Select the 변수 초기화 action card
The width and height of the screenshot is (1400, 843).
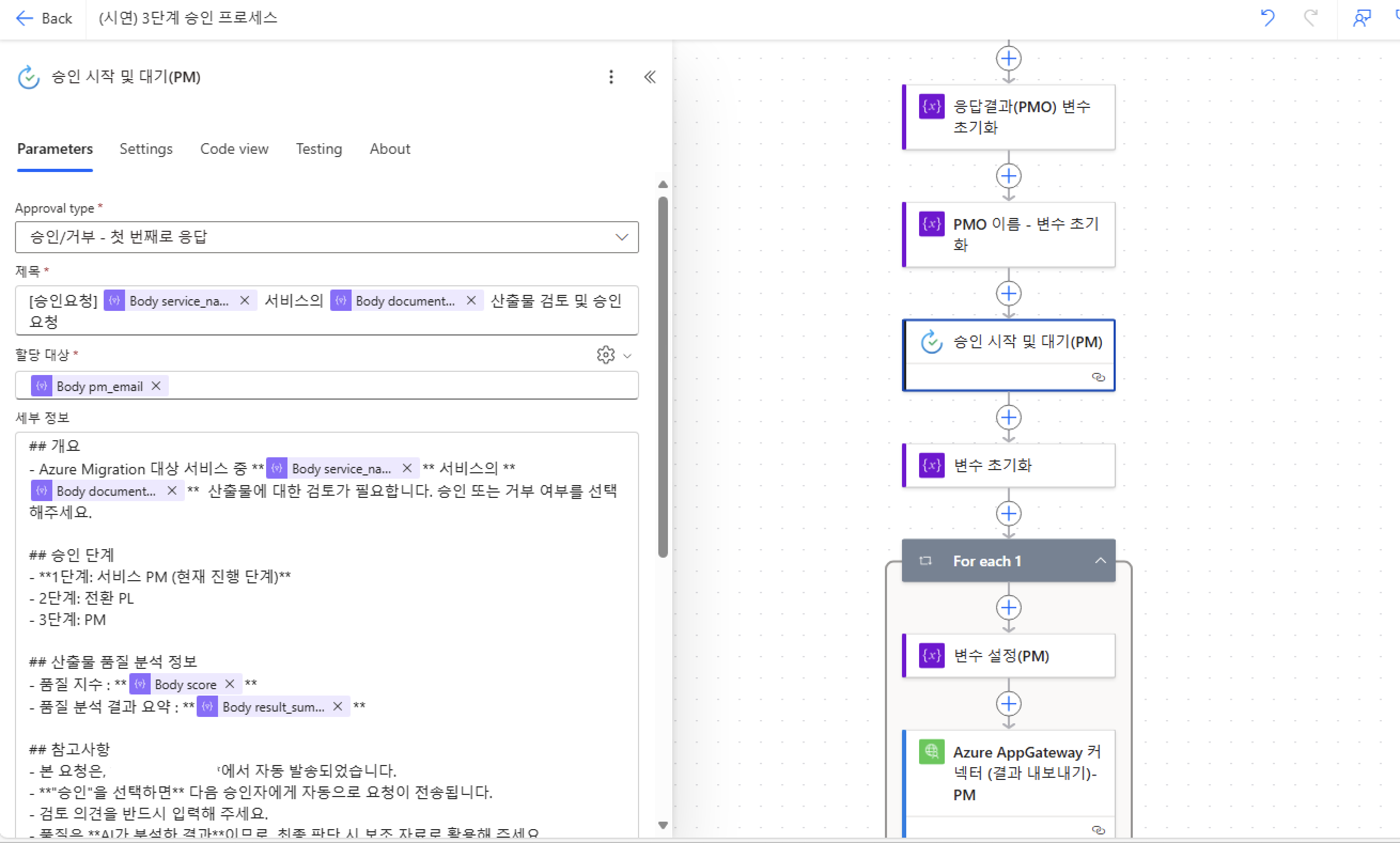click(1008, 465)
